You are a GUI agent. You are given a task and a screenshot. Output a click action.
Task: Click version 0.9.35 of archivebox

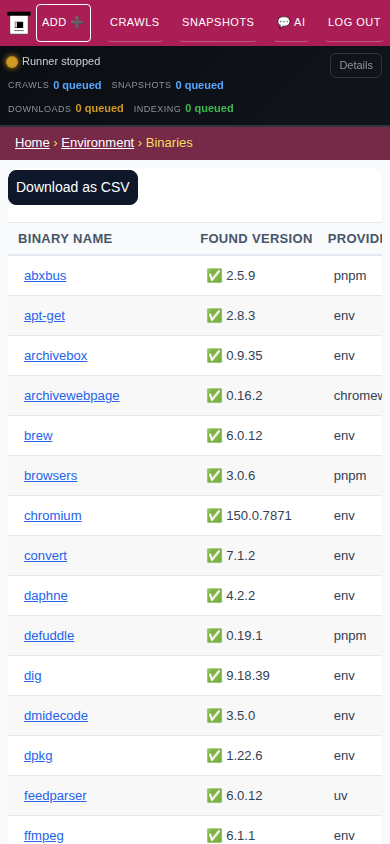point(244,356)
